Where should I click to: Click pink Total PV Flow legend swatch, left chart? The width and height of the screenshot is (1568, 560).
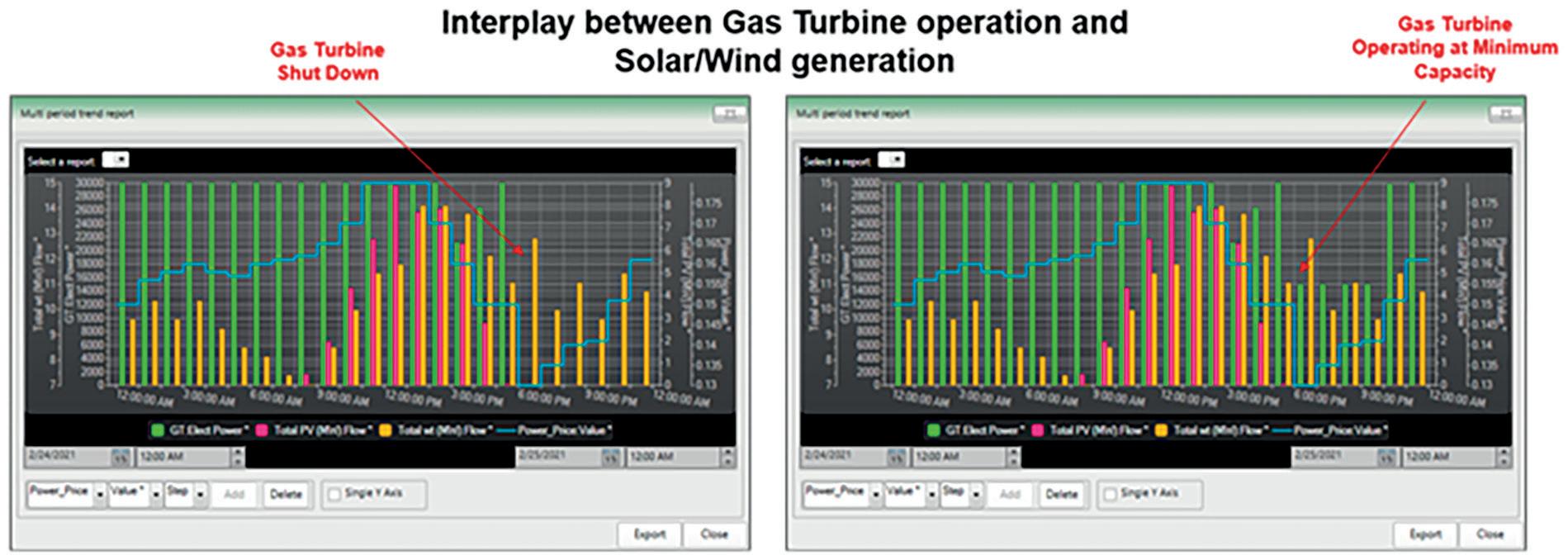(x=263, y=429)
